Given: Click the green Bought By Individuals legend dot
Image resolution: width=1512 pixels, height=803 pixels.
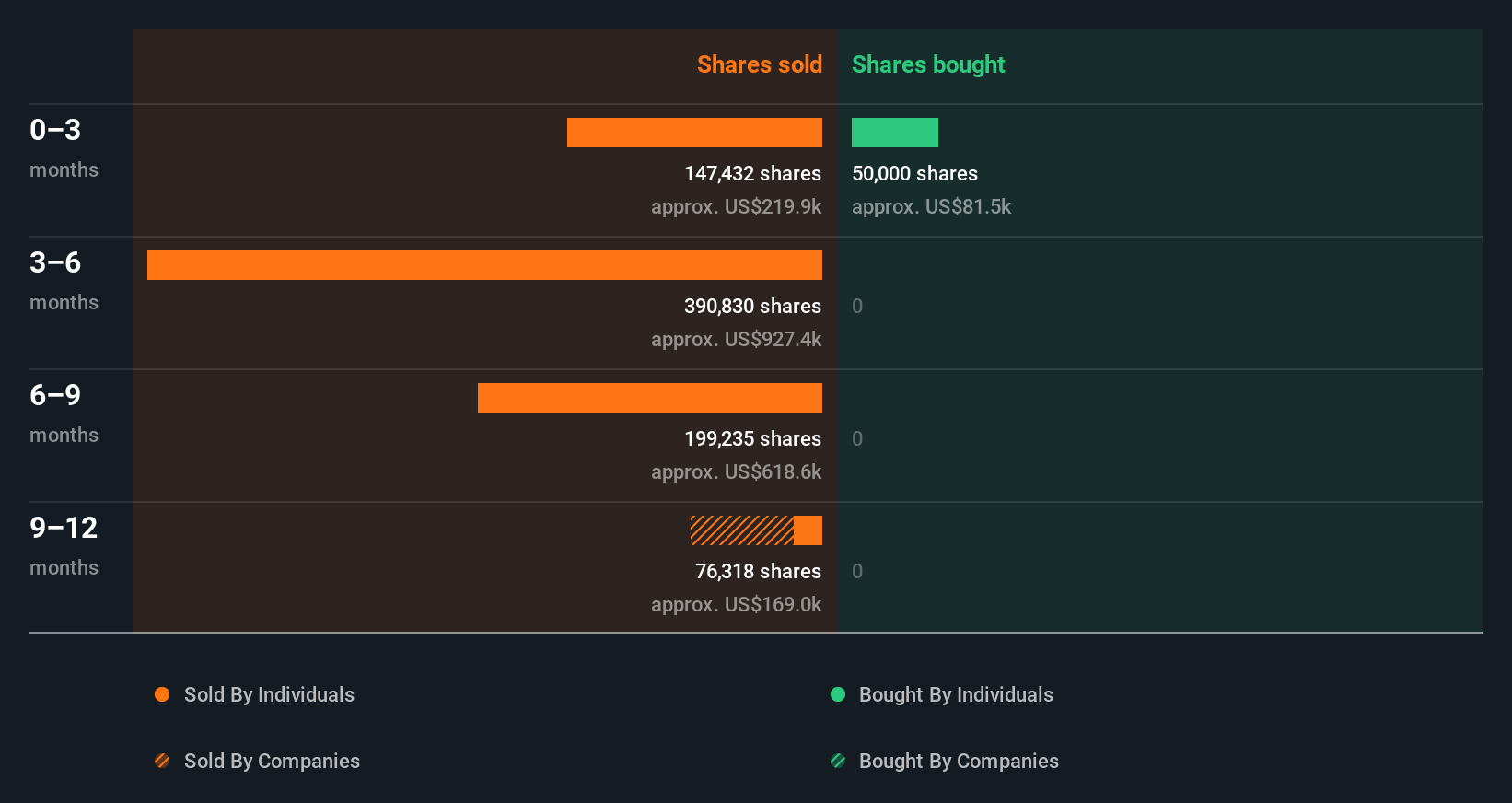Looking at the screenshot, I should click(838, 694).
